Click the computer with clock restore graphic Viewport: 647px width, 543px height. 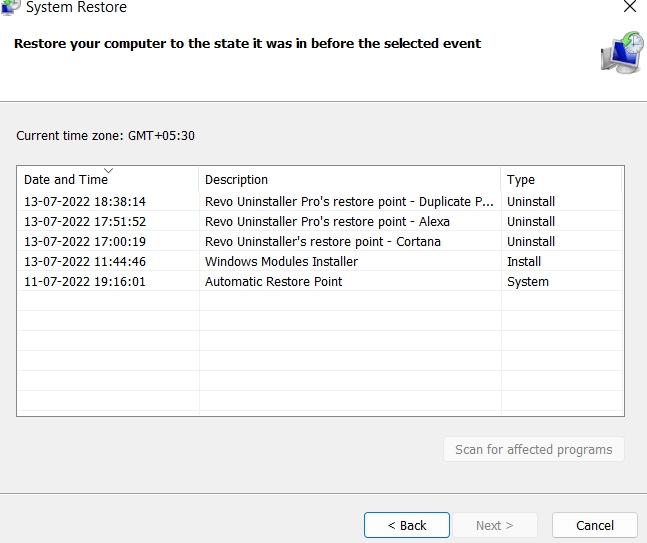[x=620, y=52]
